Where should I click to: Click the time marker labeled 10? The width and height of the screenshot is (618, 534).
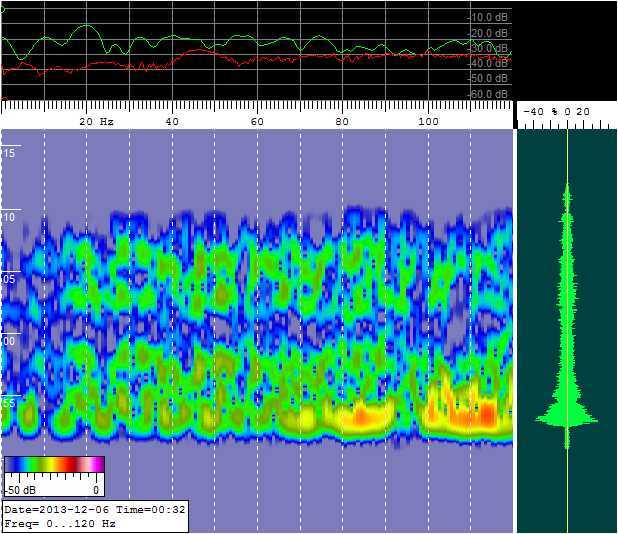click(x=9, y=217)
